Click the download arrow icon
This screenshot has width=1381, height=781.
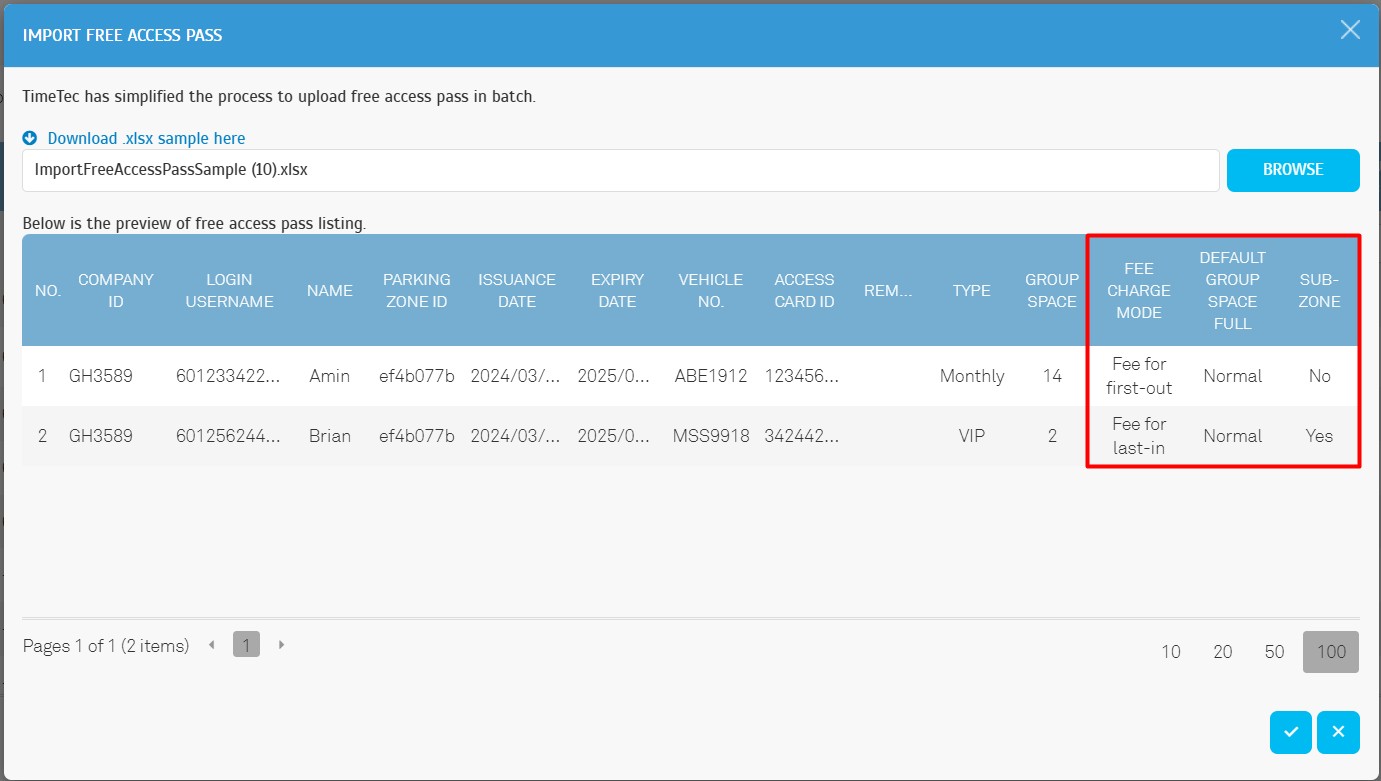pyautogui.click(x=30, y=138)
